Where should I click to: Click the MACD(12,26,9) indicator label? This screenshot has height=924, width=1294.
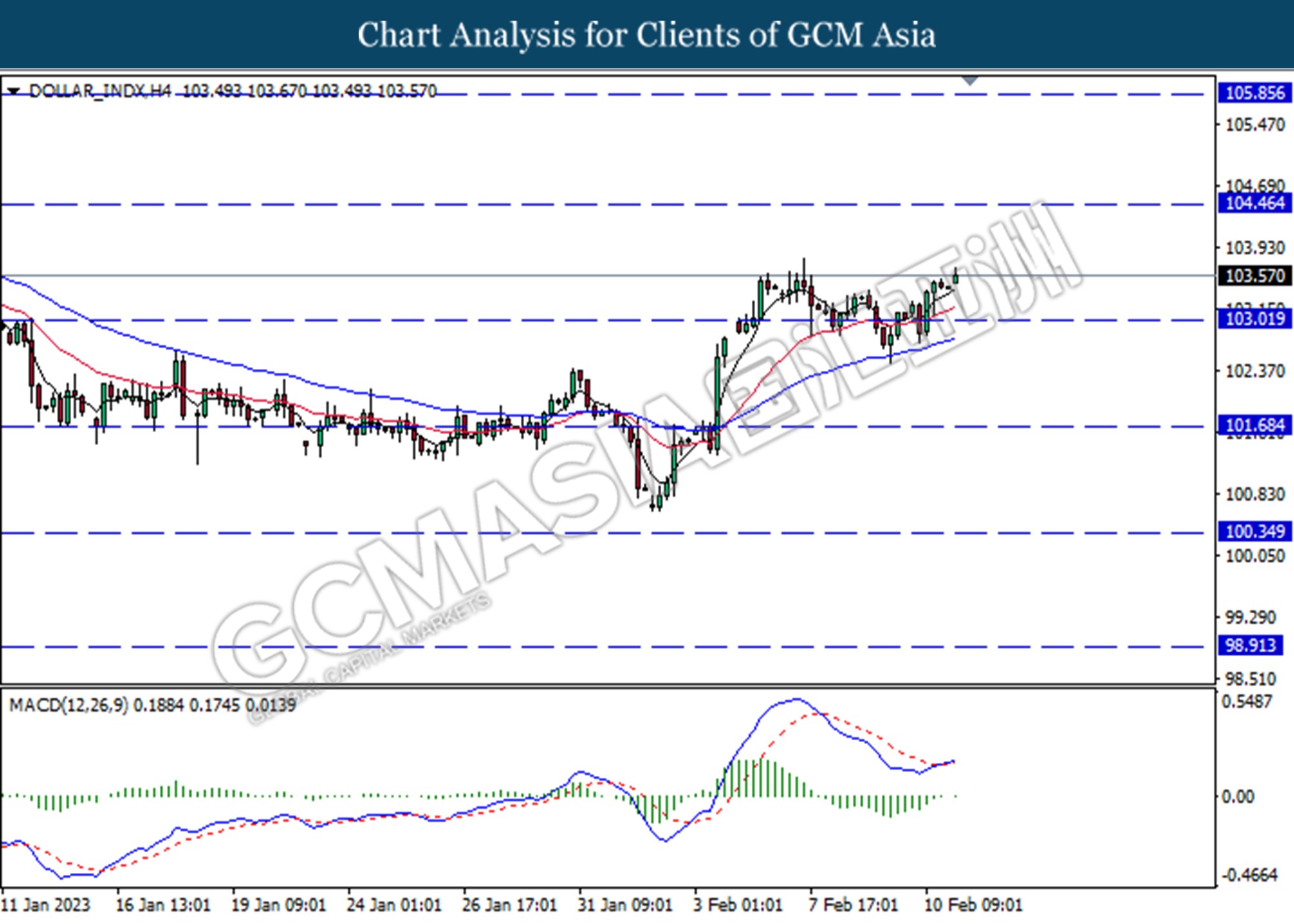point(69,705)
